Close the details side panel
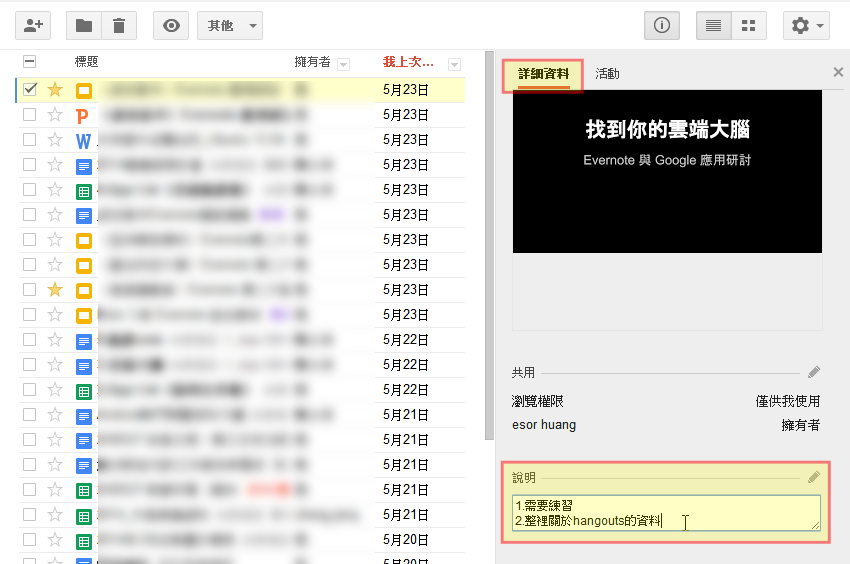 pos(838,72)
